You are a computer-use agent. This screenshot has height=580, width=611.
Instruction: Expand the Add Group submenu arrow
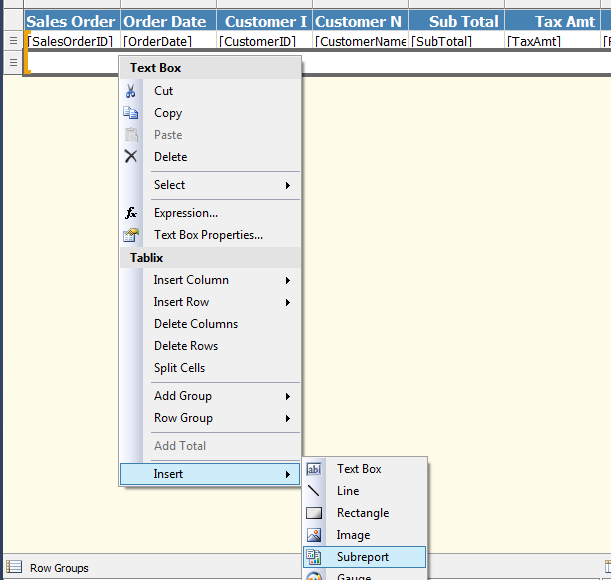coord(288,396)
